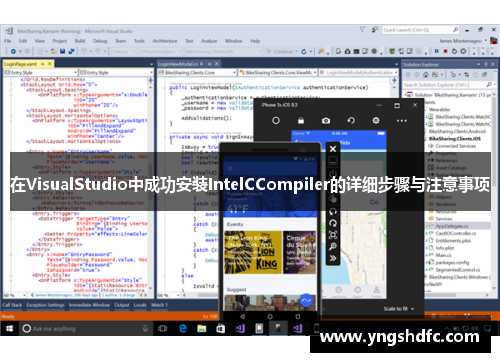Open the Analyze menu
Viewport: 500px width, 362px height.
pyautogui.click(x=209, y=41)
